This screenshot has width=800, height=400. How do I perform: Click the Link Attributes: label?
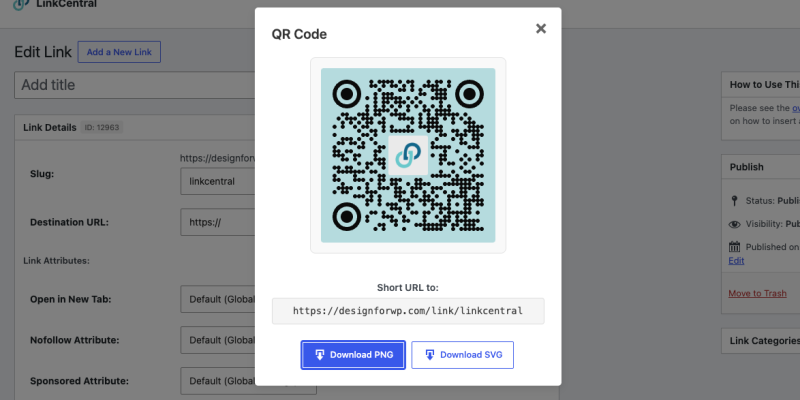[x=56, y=261]
